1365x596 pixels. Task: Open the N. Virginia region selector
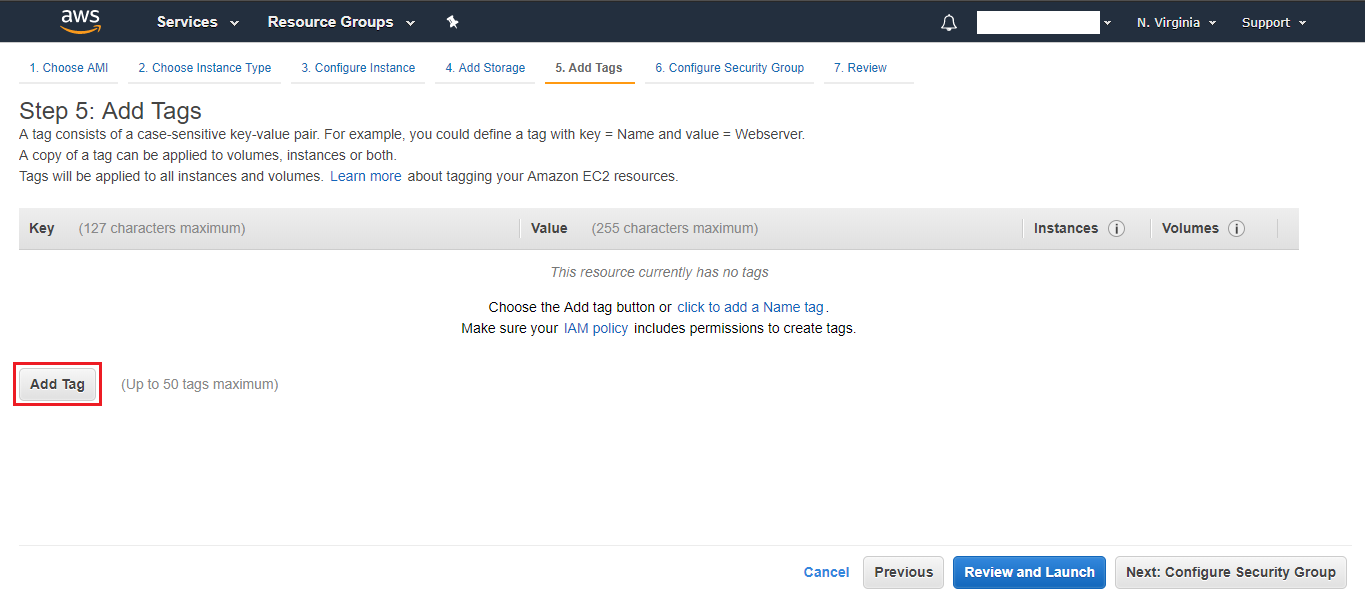pos(1176,22)
